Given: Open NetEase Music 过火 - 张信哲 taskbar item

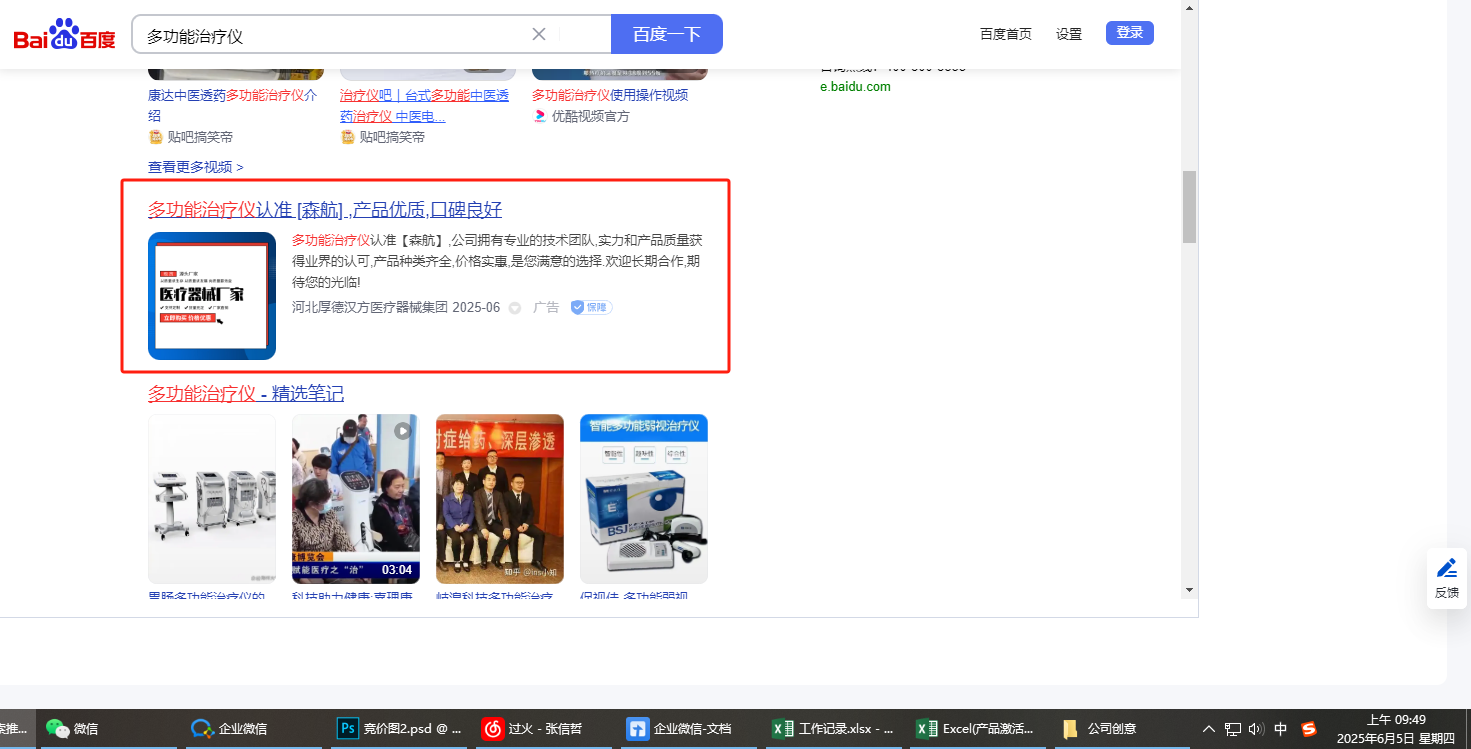Looking at the screenshot, I should coord(545,729).
